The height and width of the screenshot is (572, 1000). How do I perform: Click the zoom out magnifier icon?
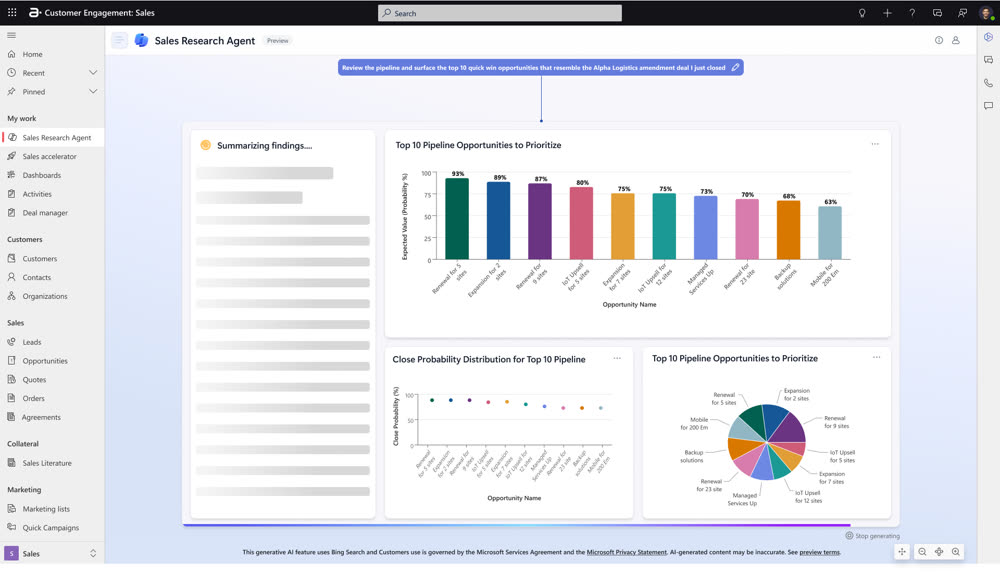pos(922,552)
